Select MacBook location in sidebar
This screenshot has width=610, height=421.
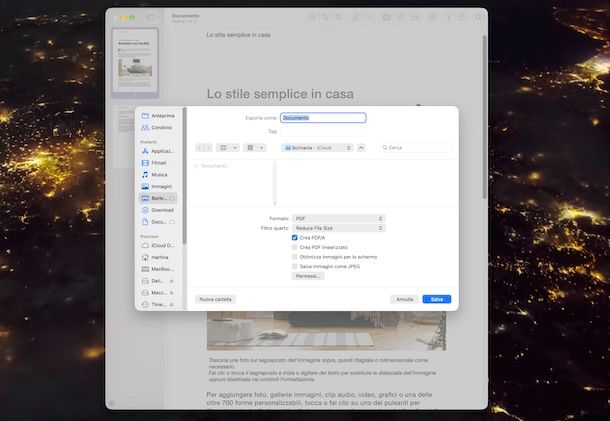[x=158, y=269]
